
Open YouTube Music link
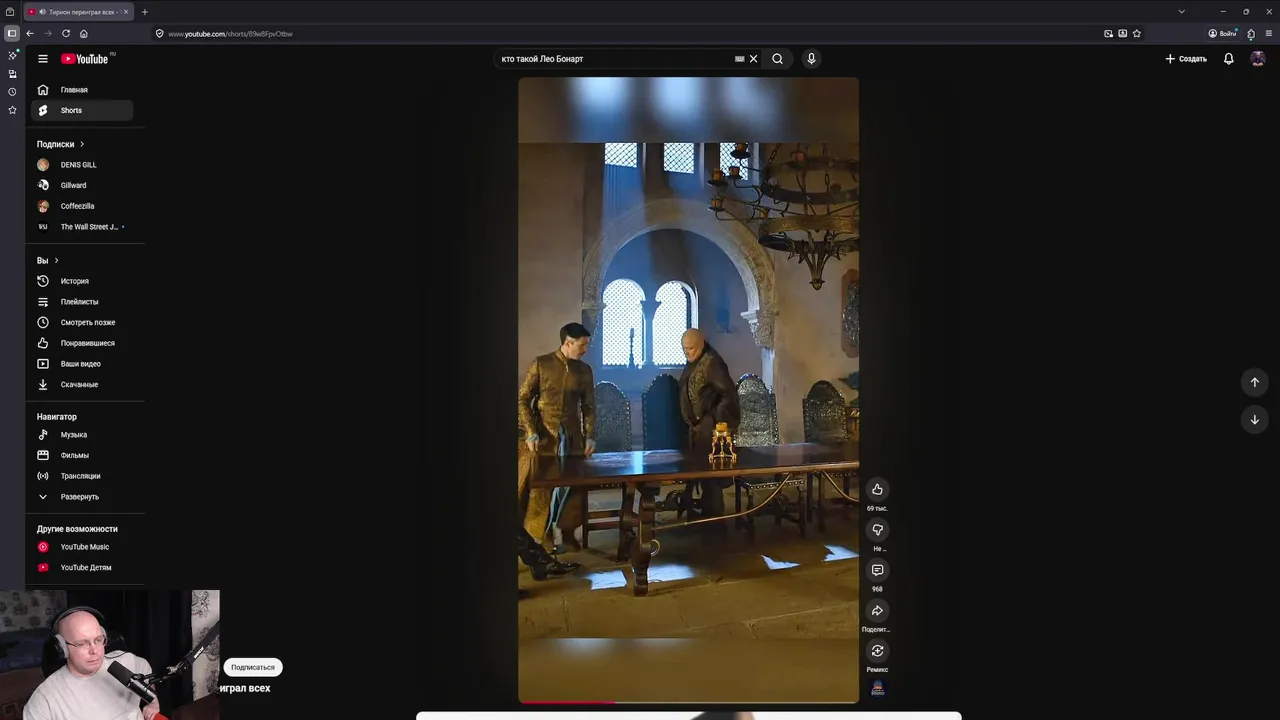[x=80, y=547]
